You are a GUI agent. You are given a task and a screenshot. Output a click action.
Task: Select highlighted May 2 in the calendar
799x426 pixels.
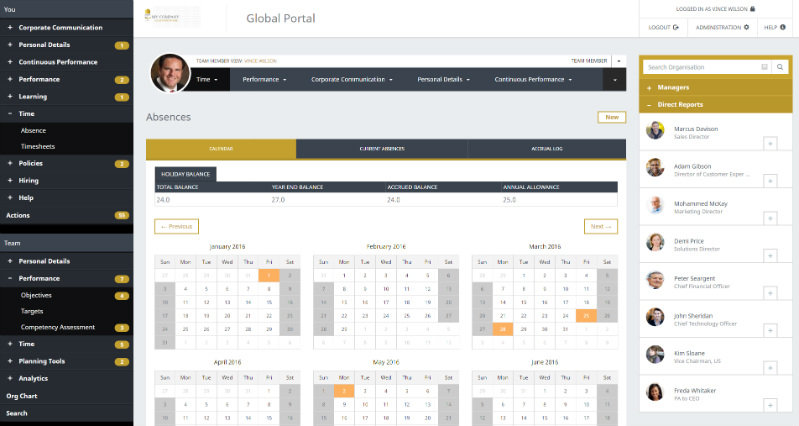pos(344,391)
